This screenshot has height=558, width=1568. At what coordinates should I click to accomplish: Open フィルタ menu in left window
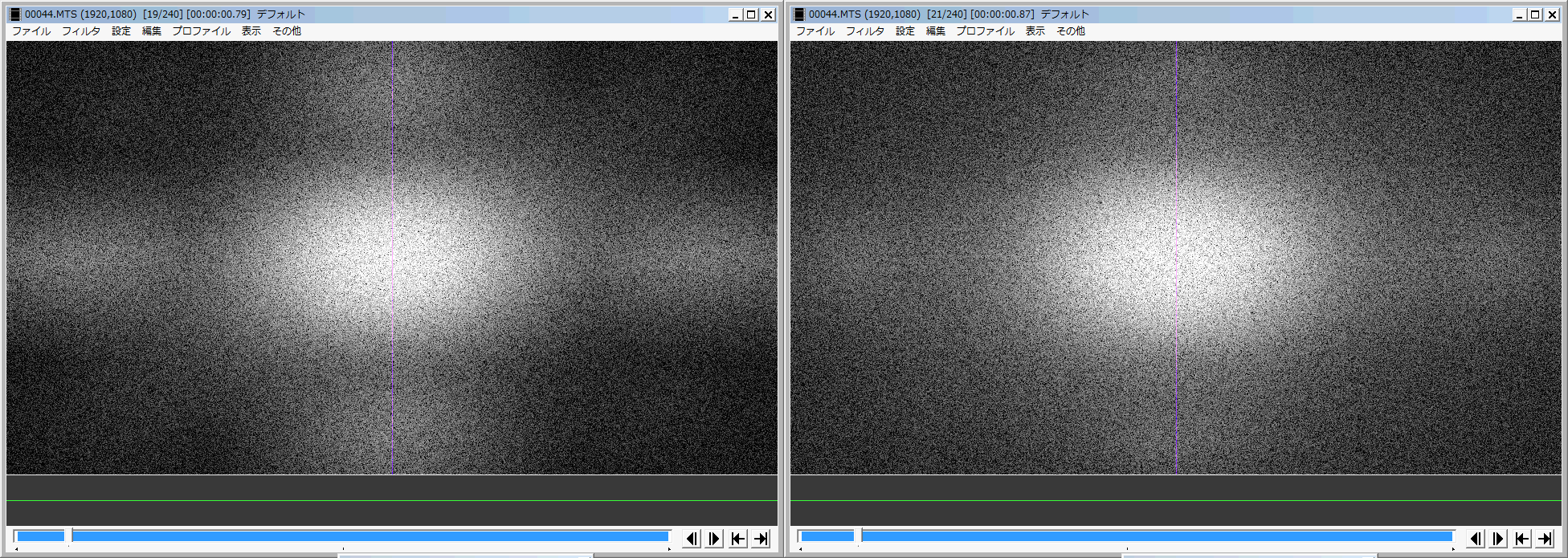click(x=81, y=31)
